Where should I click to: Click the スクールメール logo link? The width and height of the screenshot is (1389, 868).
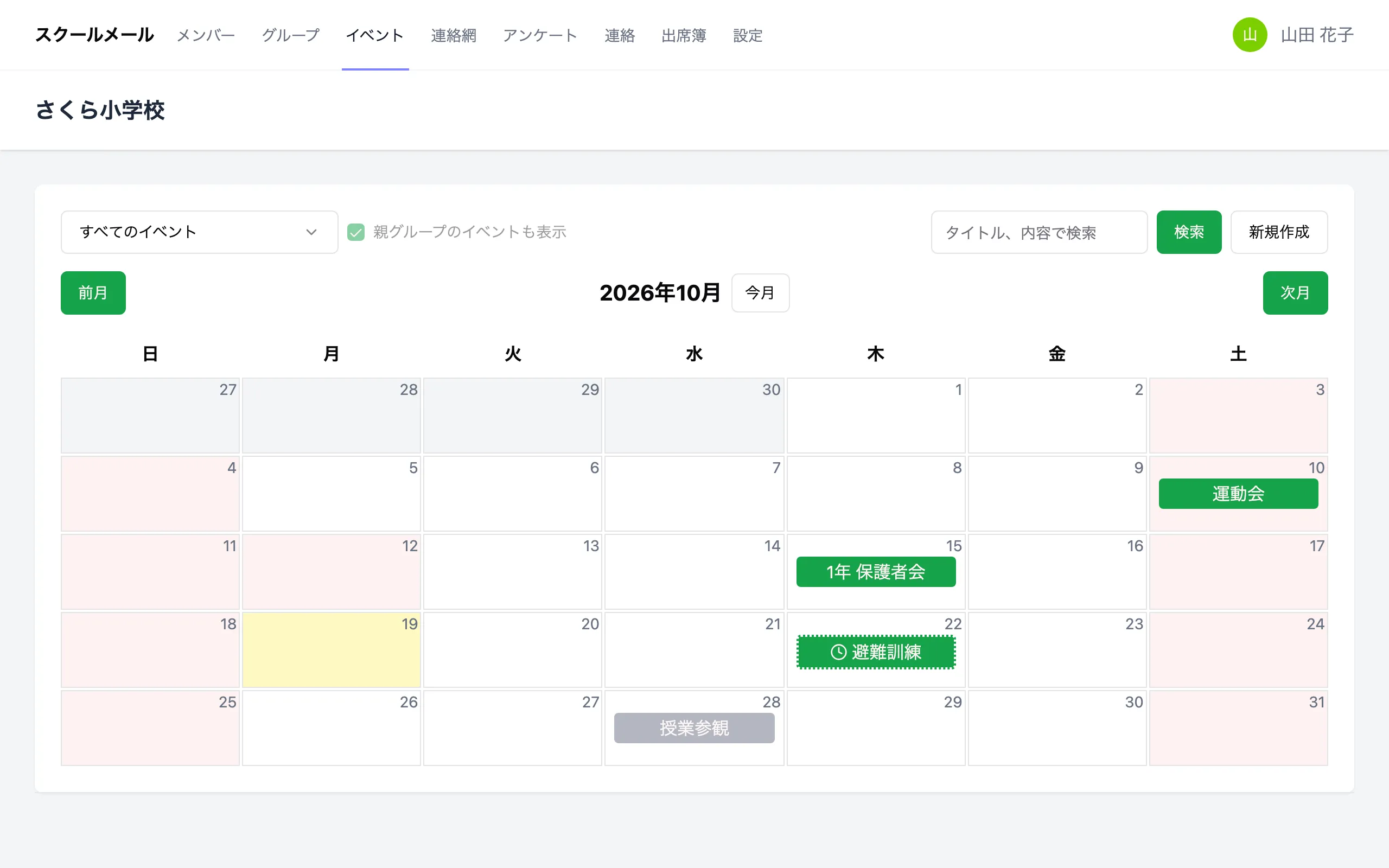(95, 35)
